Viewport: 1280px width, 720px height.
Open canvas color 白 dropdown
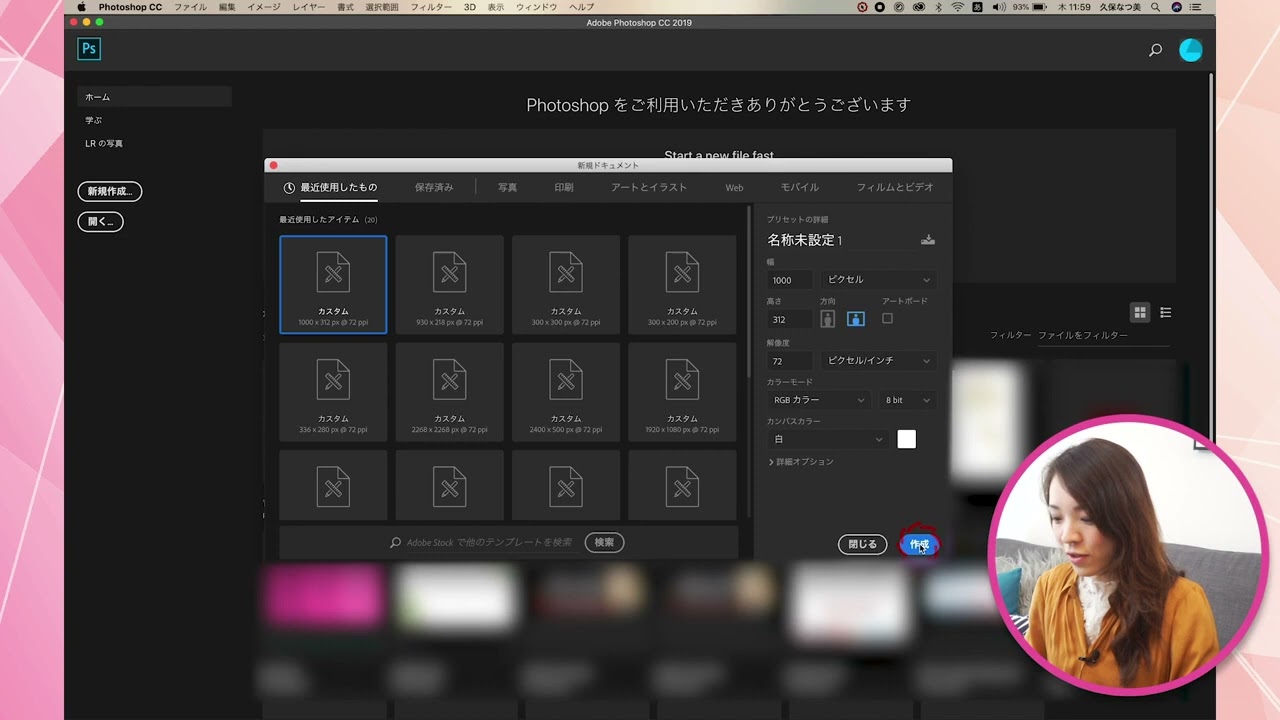tap(827, 439)
